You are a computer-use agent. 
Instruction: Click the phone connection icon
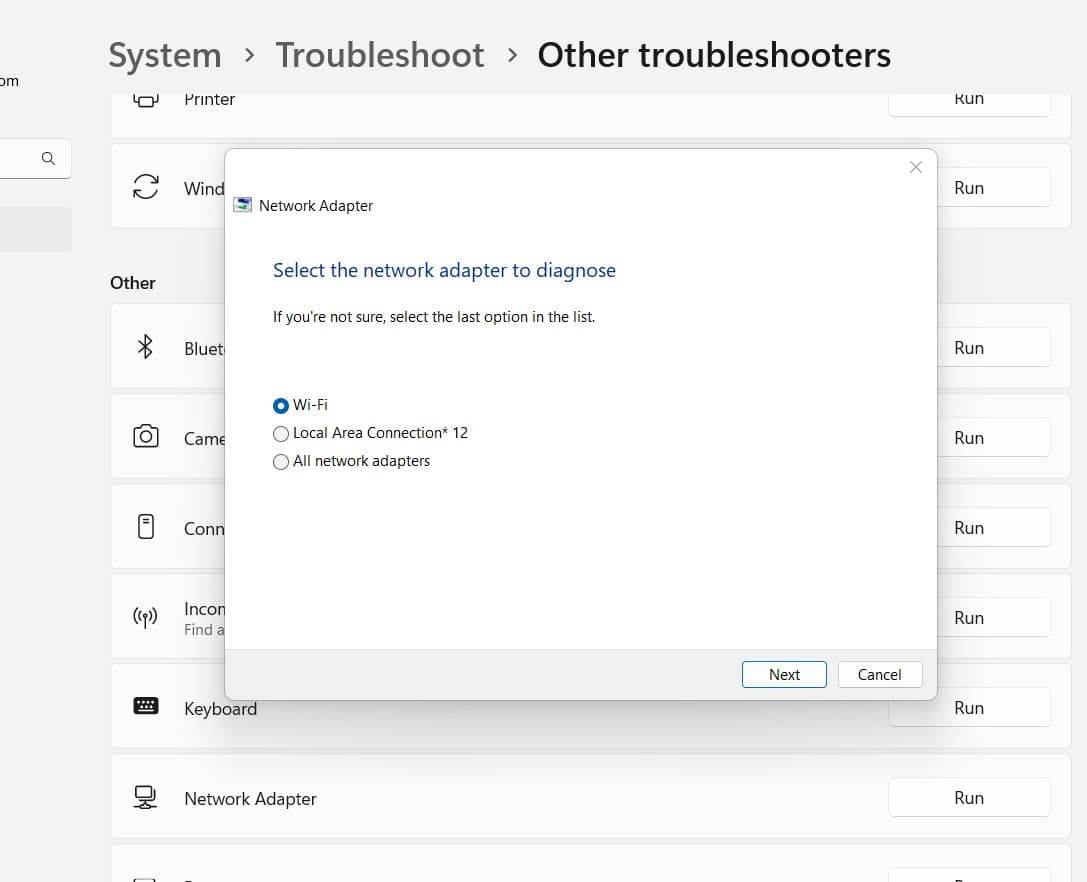[146, 527]
